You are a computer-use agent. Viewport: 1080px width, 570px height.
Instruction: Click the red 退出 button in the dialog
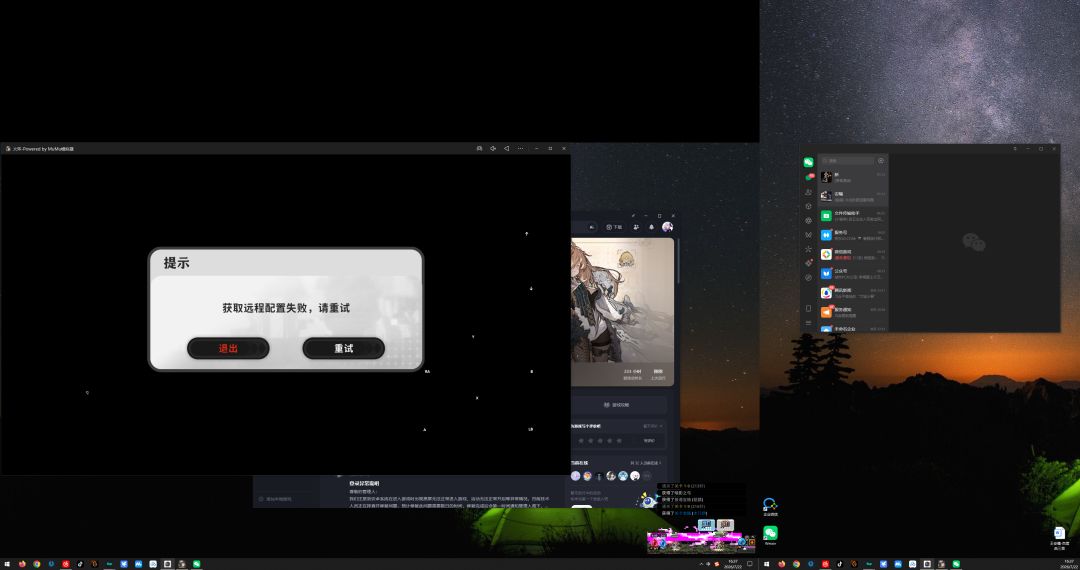coord(228,348)
